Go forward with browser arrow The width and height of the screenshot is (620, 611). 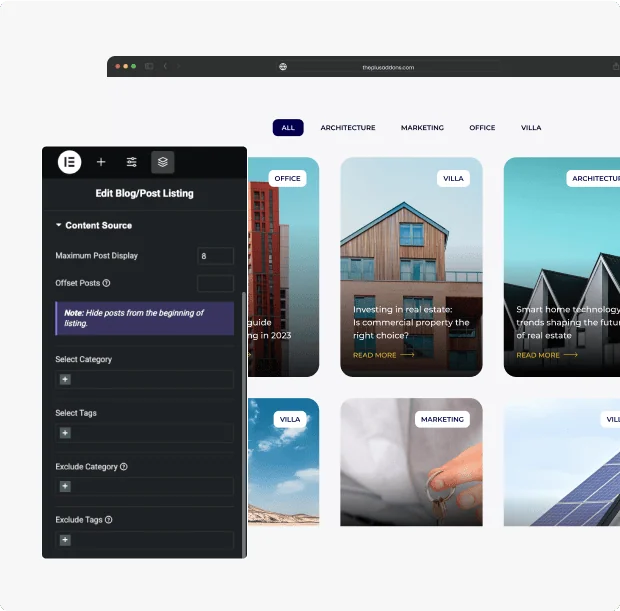[x=178, y=66]
